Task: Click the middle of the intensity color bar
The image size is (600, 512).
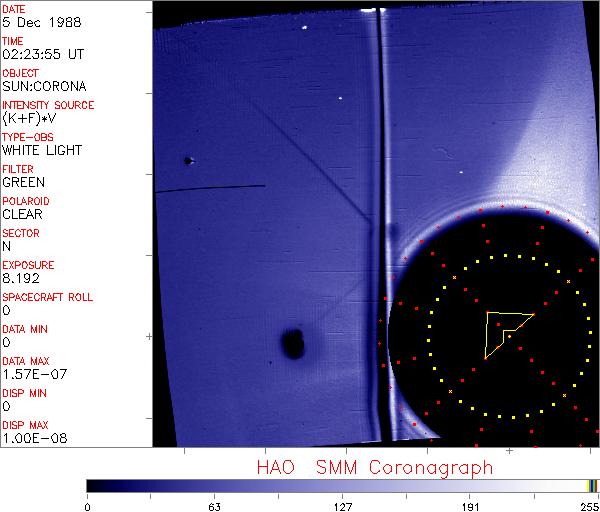Action: [342, 485]
